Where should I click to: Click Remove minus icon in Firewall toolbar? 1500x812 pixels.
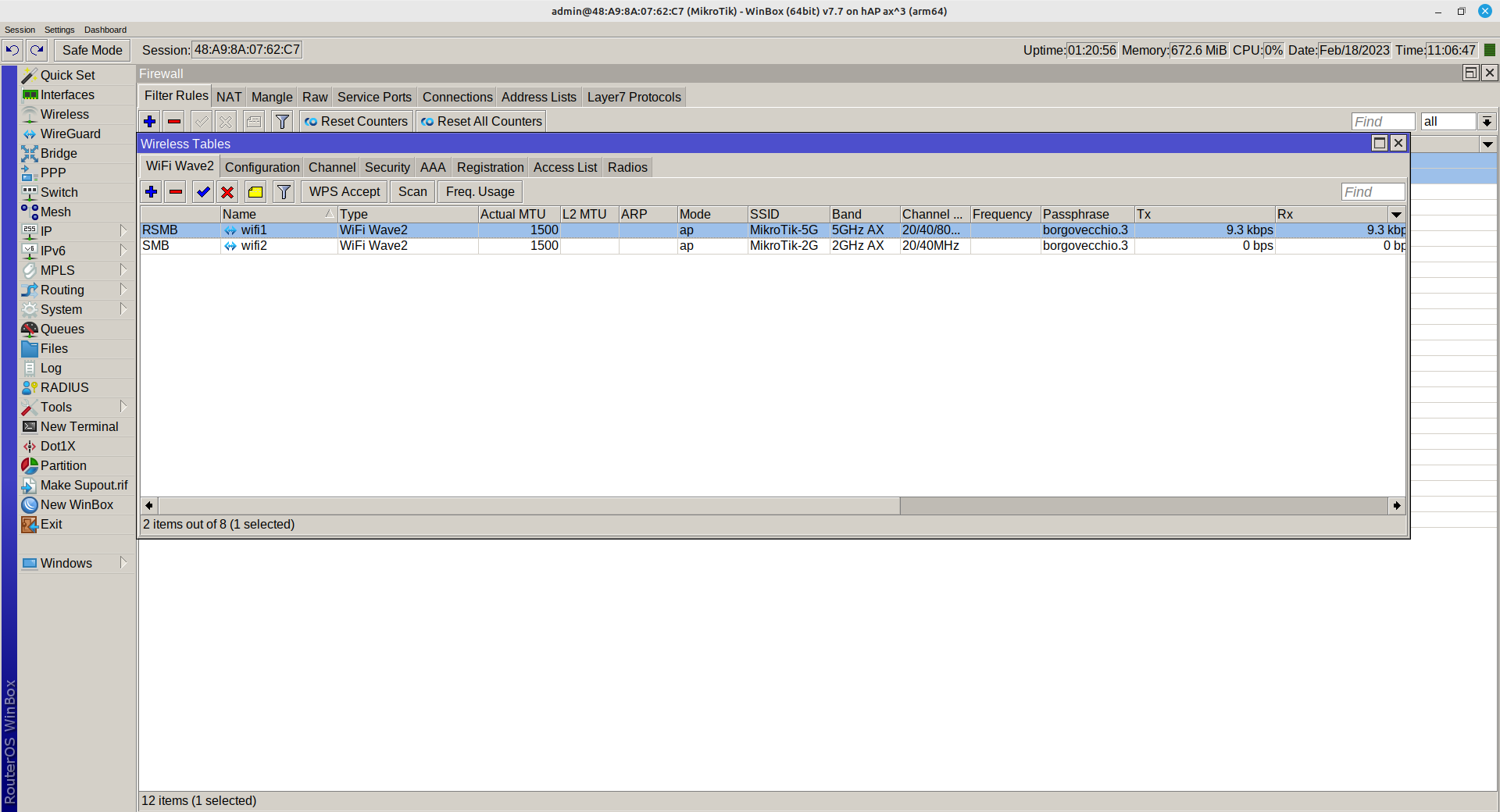click(x=174, y=121)
